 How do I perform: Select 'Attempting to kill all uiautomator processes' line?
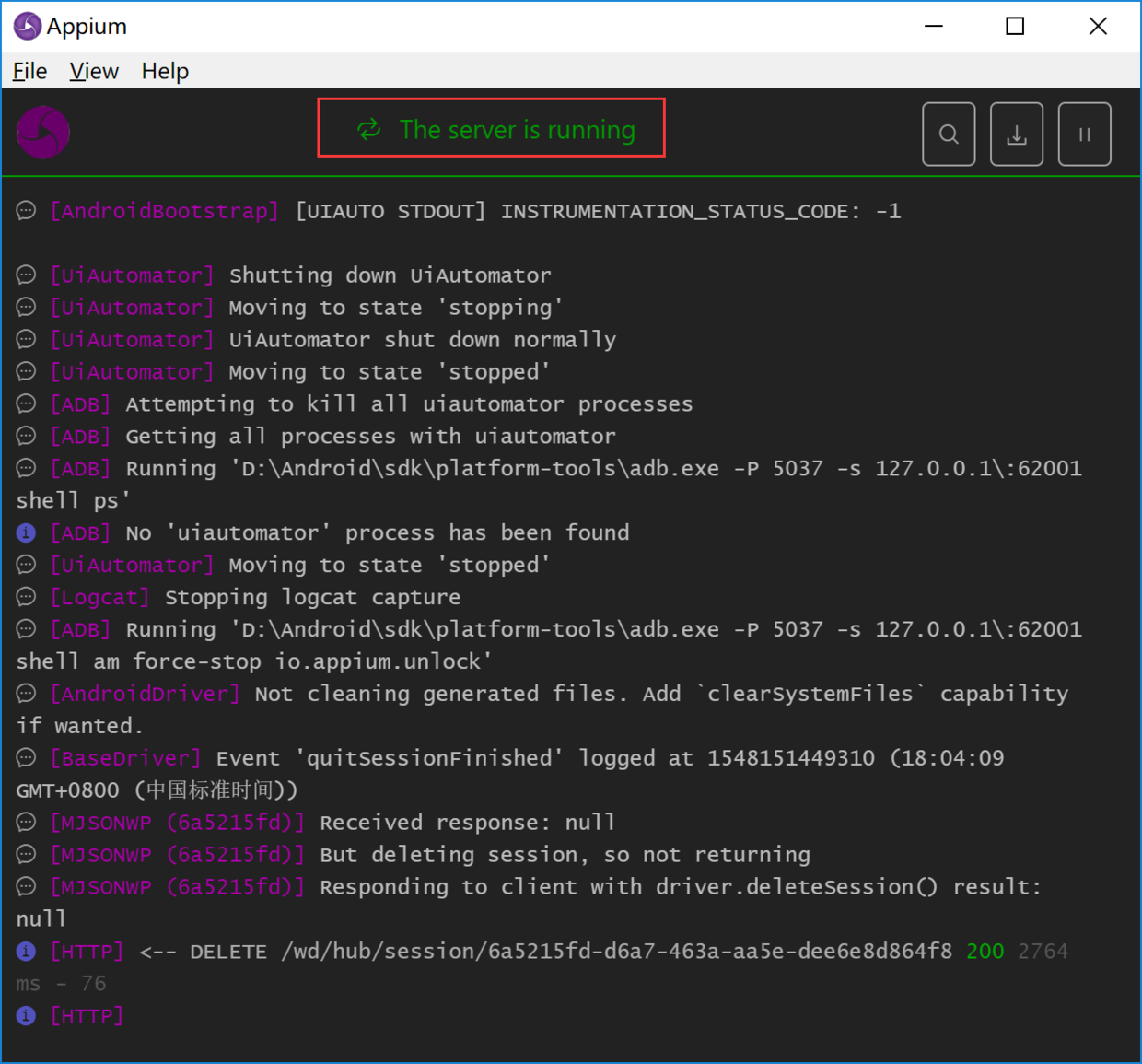(355, 404)
